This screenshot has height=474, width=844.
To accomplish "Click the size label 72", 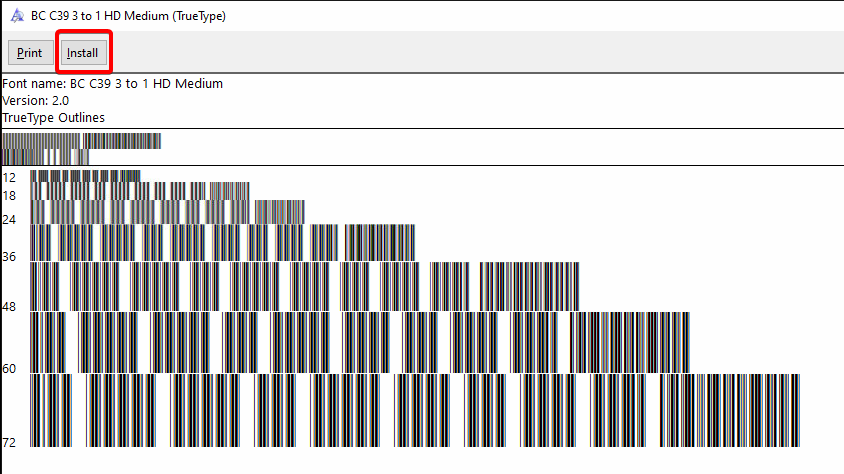I will point(9,442).
